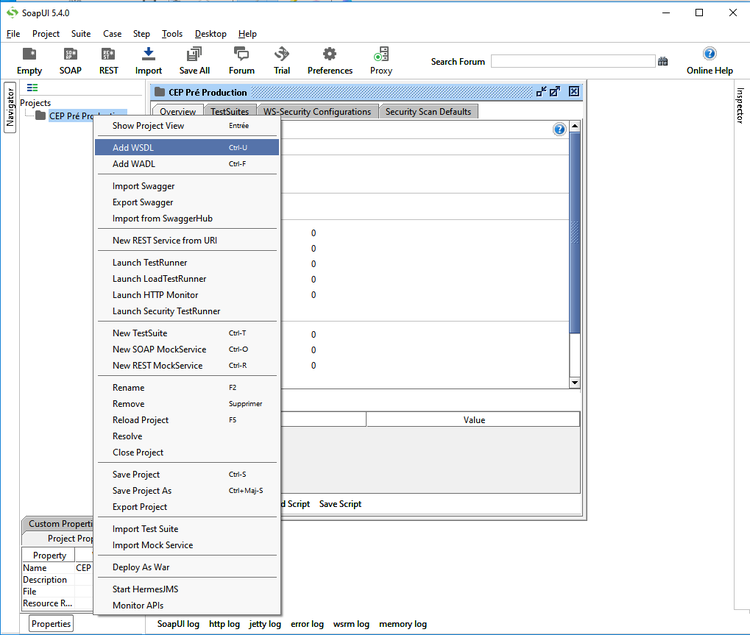Screen dimensions: 750x635
Task: Open Security Scan Defaults tab
Action: coord(428,111)
